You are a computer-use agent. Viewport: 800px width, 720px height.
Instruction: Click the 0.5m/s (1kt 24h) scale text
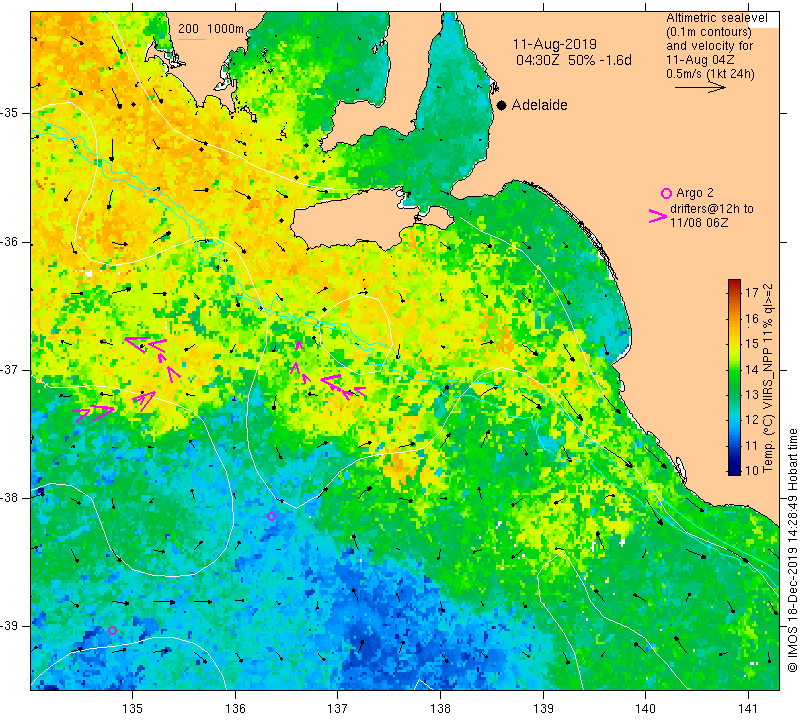pos(710,73)
